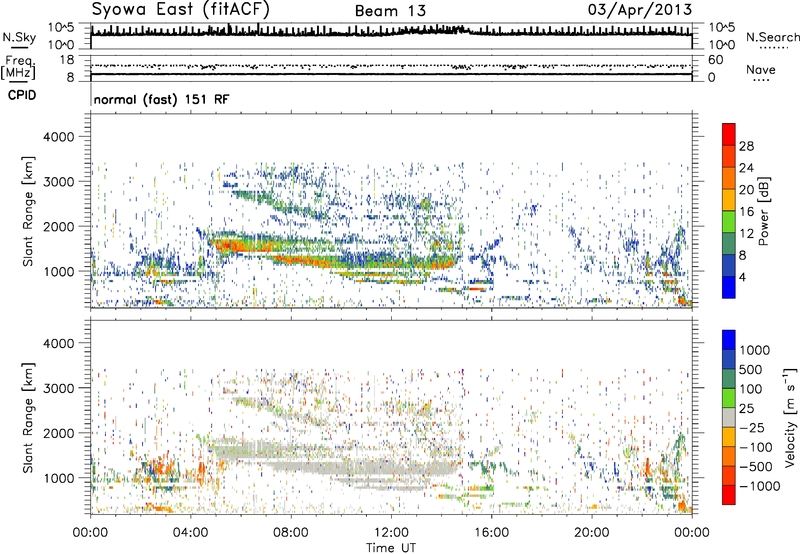This screenshot has width=800, height=554.
Task: Click the '3000' tick on velocity panel
Action: 58,388
